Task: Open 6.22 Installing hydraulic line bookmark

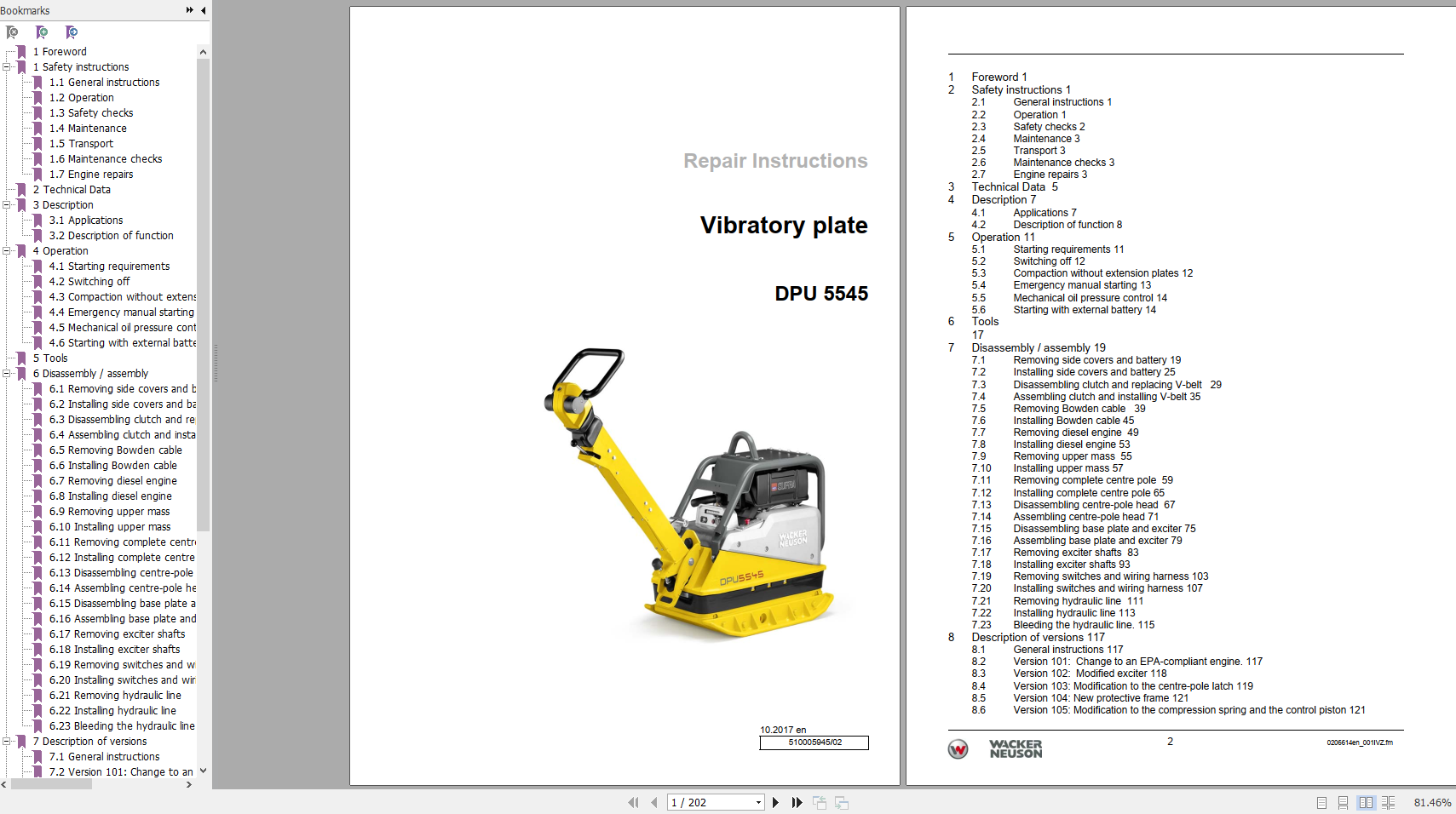Action: [112, 710]
